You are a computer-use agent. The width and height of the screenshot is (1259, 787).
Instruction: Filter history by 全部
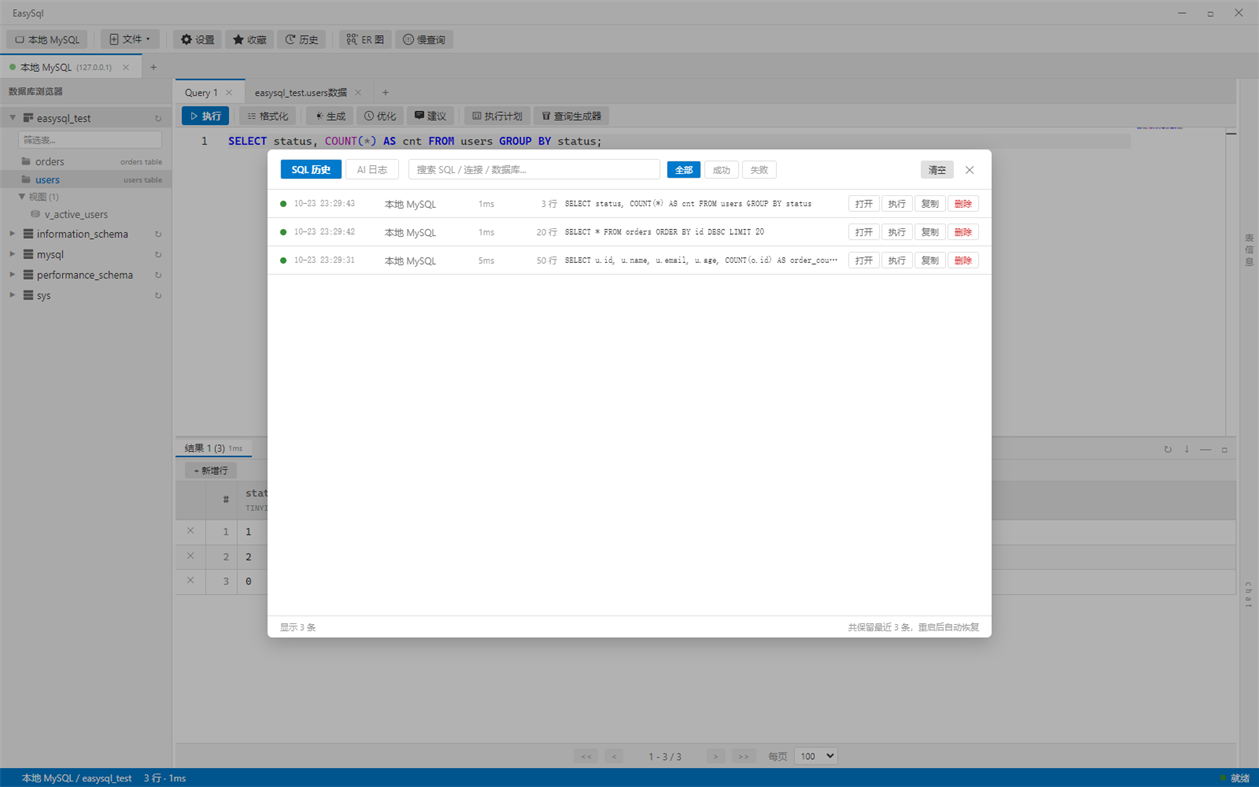(683, 170)
